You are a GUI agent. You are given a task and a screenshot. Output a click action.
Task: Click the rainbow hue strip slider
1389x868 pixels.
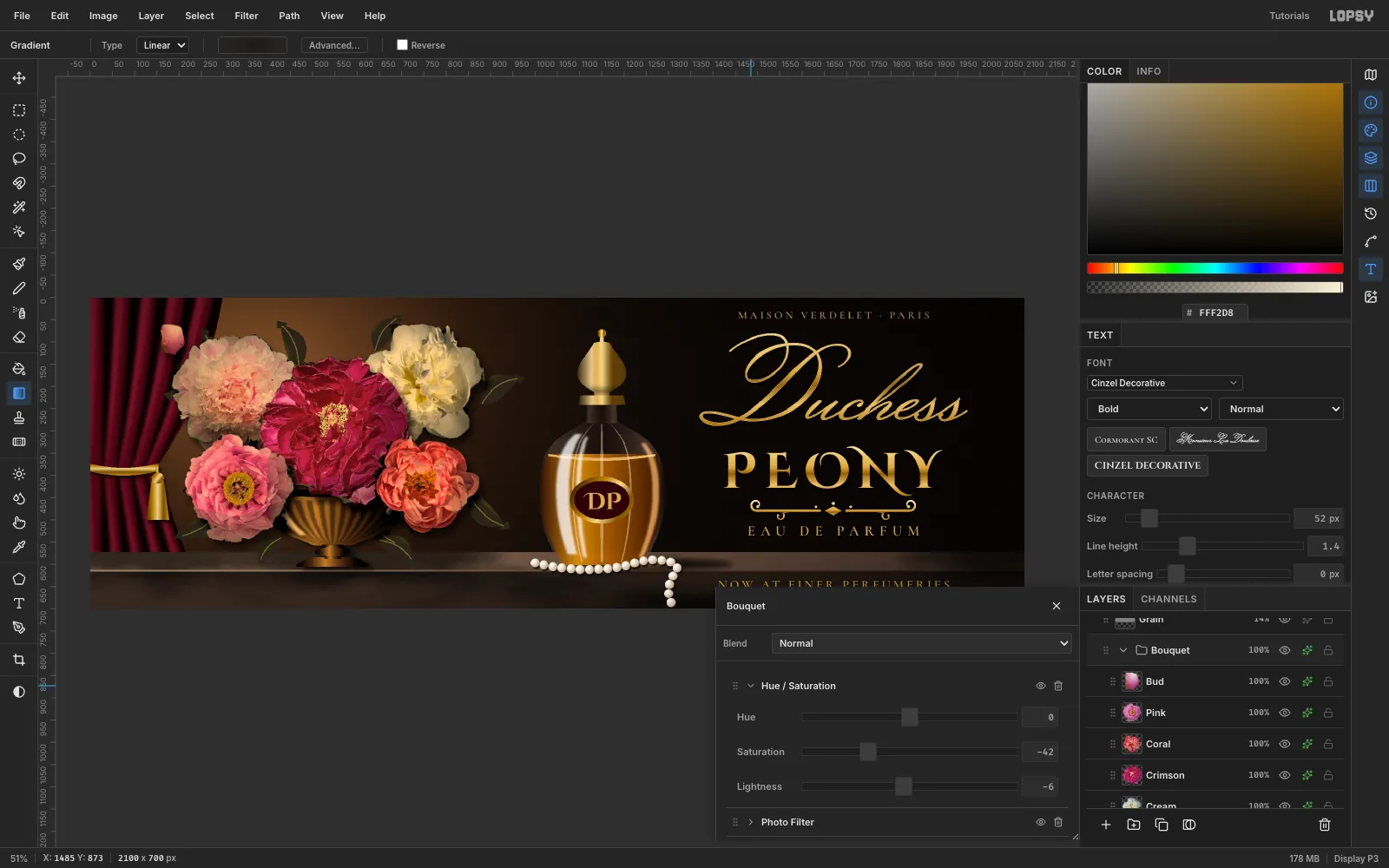pos(1215,268)
